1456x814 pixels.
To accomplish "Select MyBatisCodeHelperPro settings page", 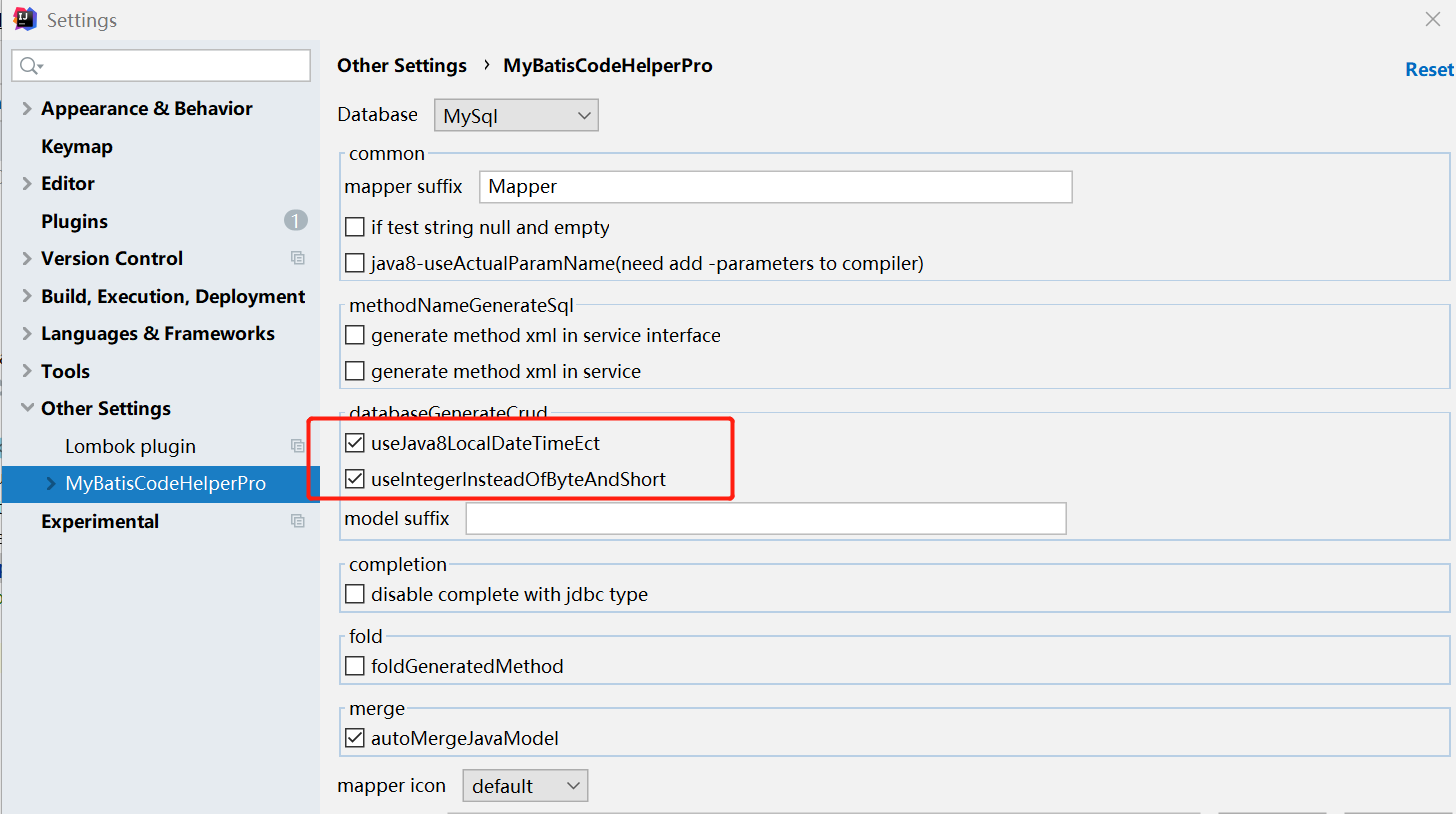I will pos(165,484).
